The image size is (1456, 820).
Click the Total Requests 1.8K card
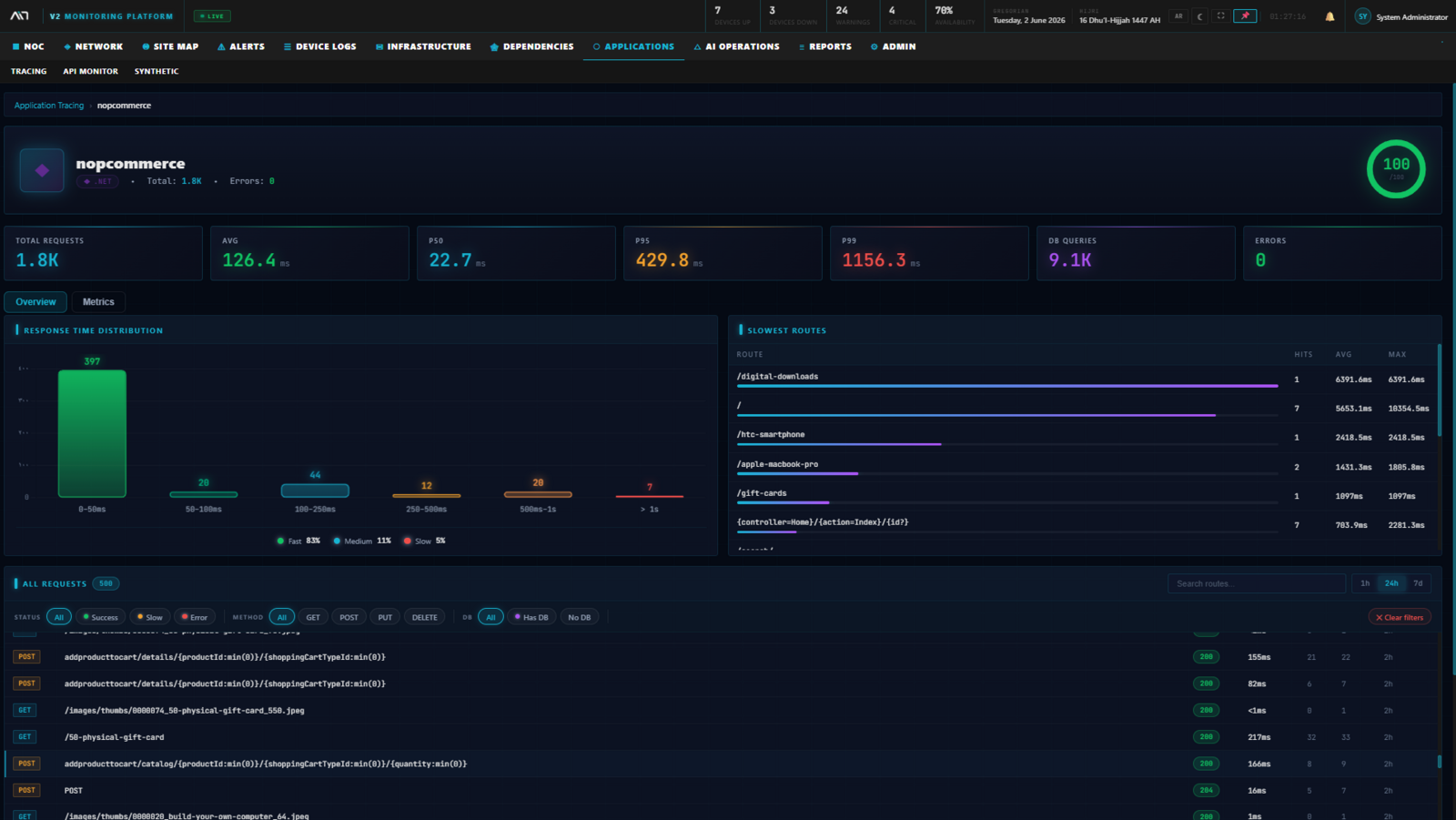pyautogui.click(x=103, y=253)
